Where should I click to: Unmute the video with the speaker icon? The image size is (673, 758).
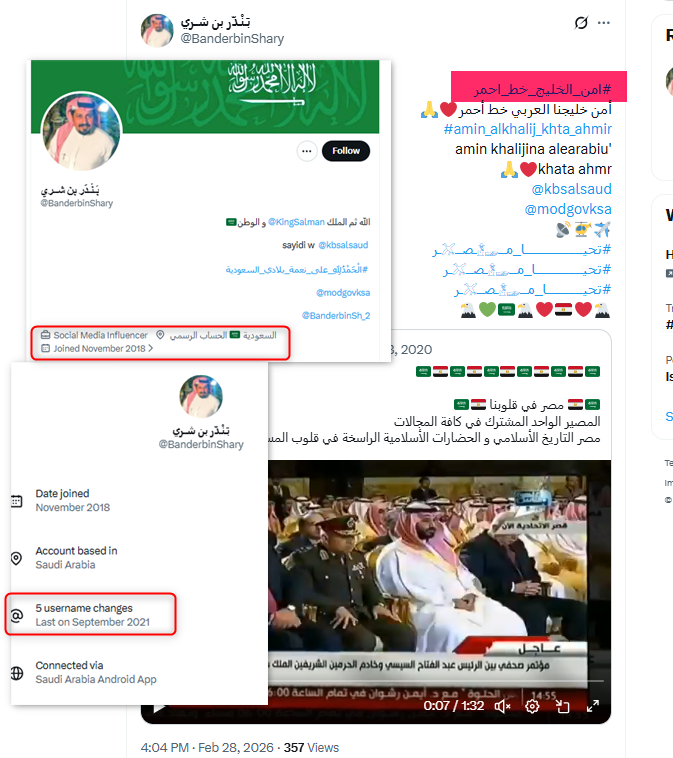[503, 706]
